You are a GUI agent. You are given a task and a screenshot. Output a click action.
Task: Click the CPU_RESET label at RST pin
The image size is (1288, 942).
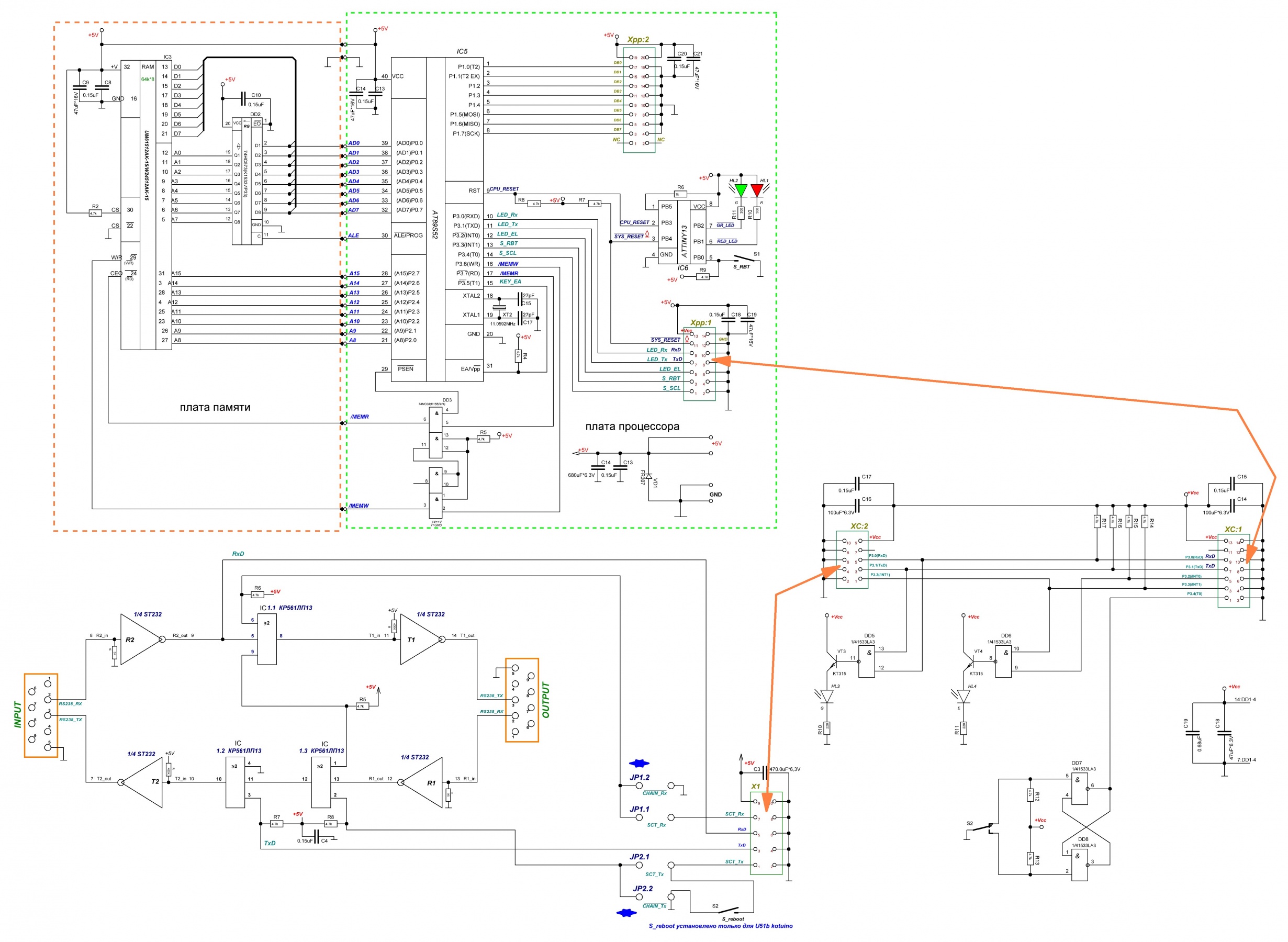[504, 189]
